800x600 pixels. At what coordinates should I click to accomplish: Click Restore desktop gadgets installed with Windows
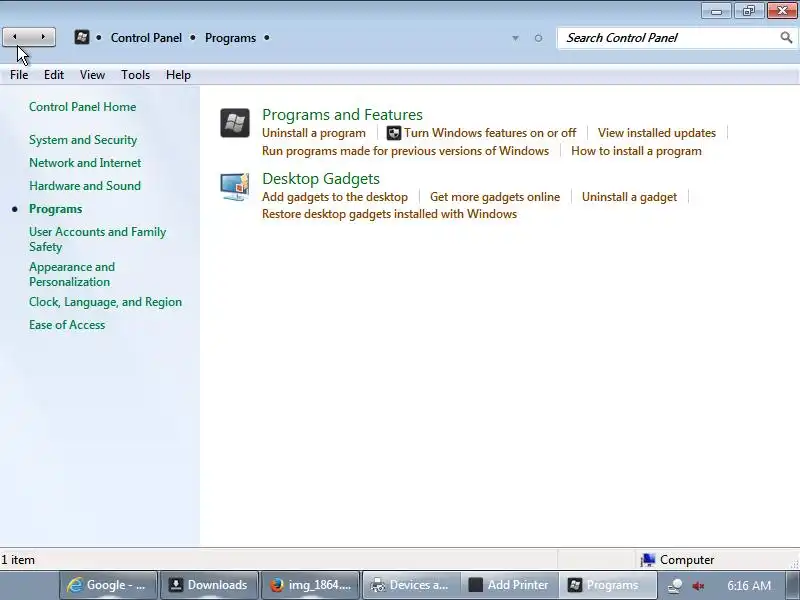389,214
